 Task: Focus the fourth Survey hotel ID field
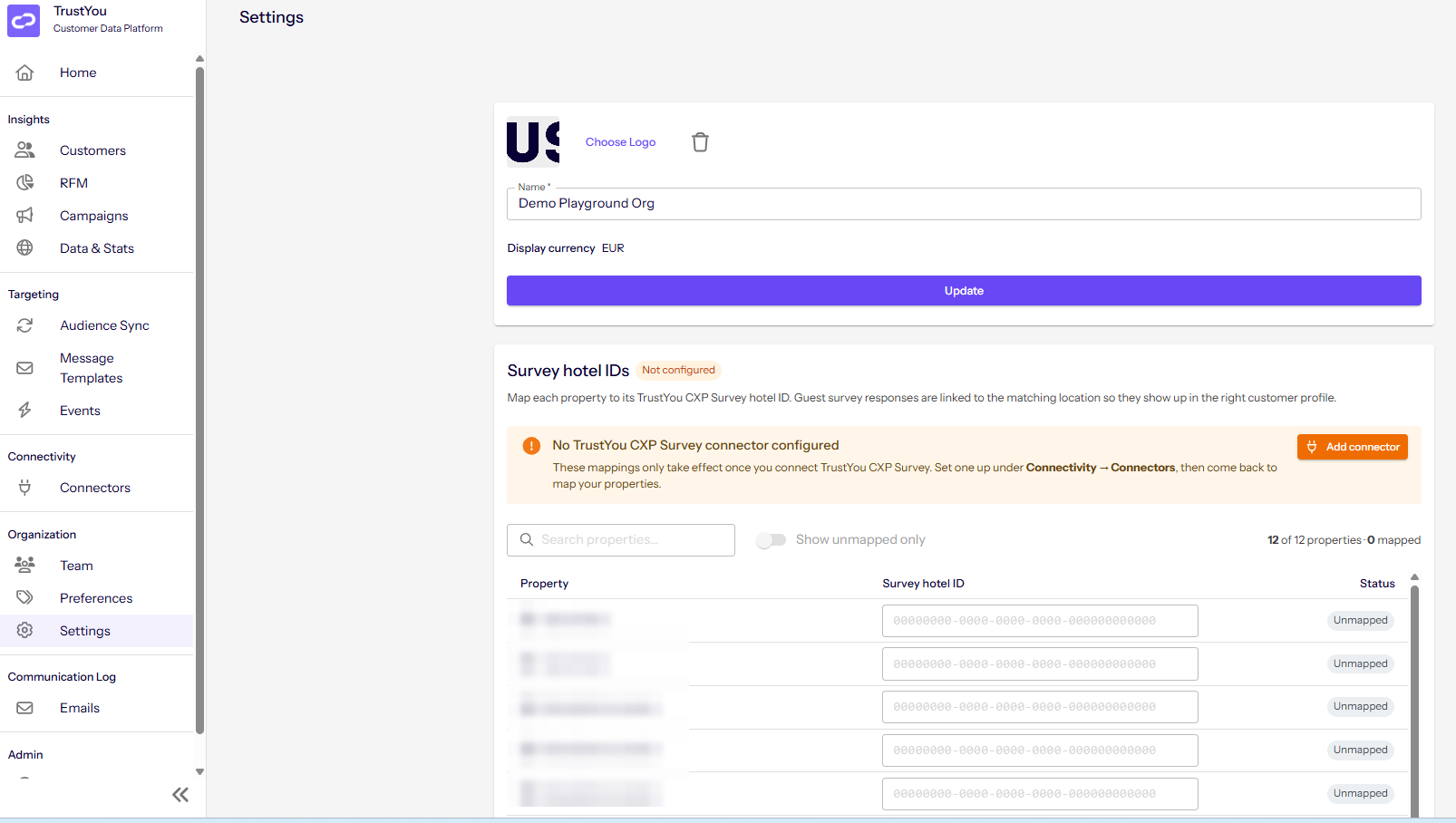coord(1040,750)
